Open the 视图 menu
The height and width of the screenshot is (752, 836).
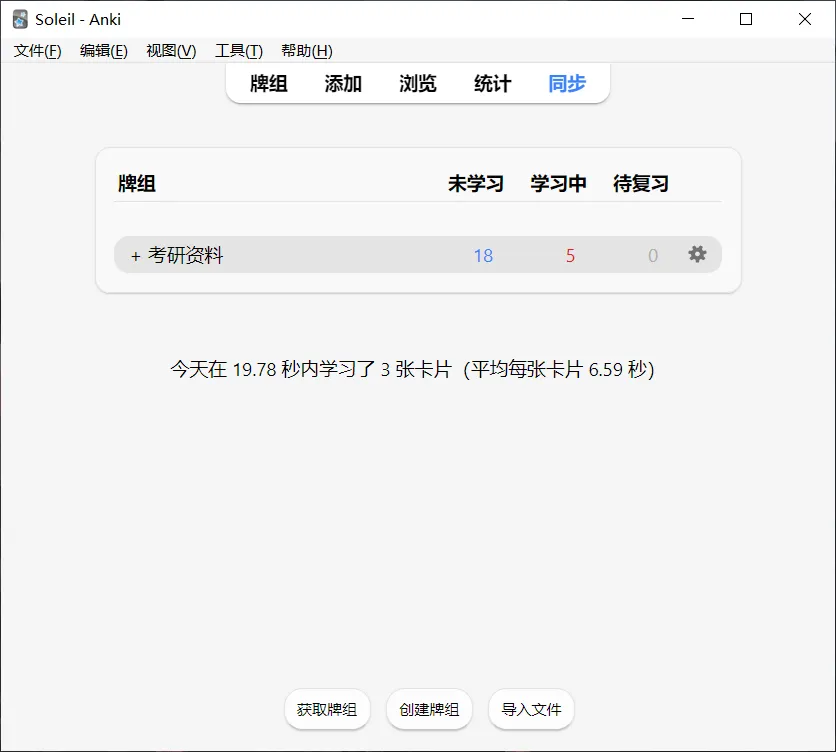[x=170, y=51]
